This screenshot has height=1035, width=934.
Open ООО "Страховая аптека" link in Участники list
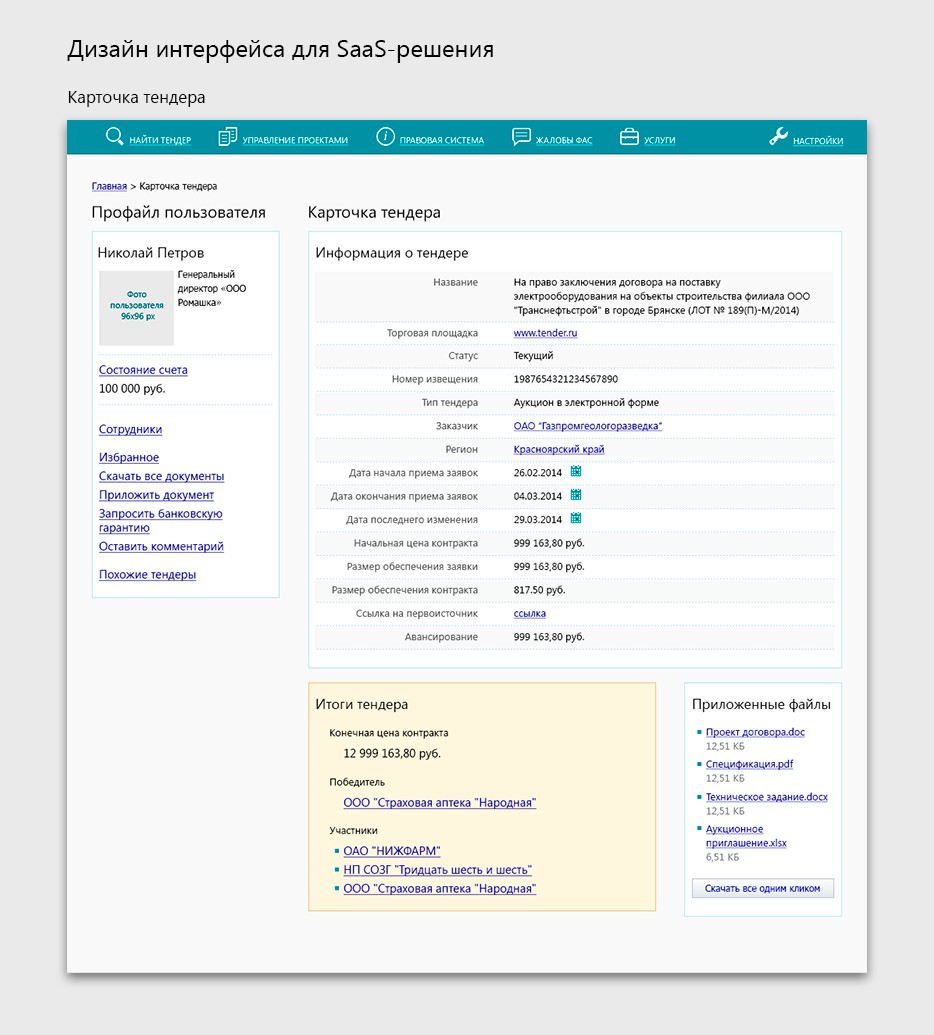[440, 888]
